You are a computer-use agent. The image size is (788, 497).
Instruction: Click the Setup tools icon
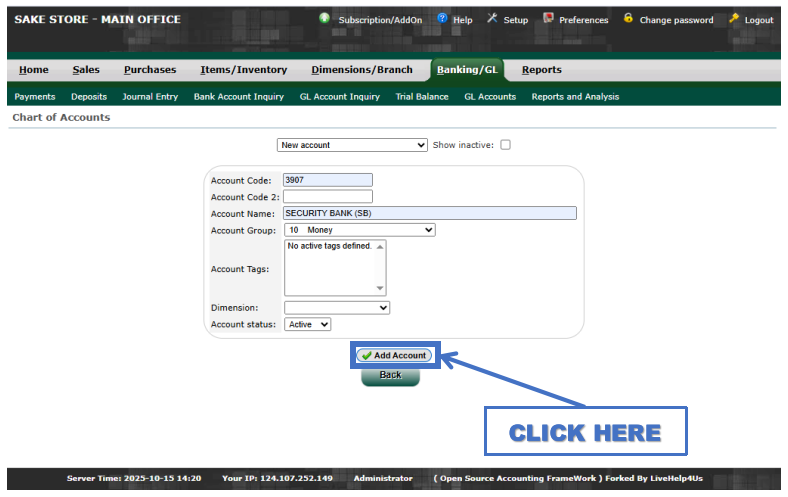click(x=492, y=19)
